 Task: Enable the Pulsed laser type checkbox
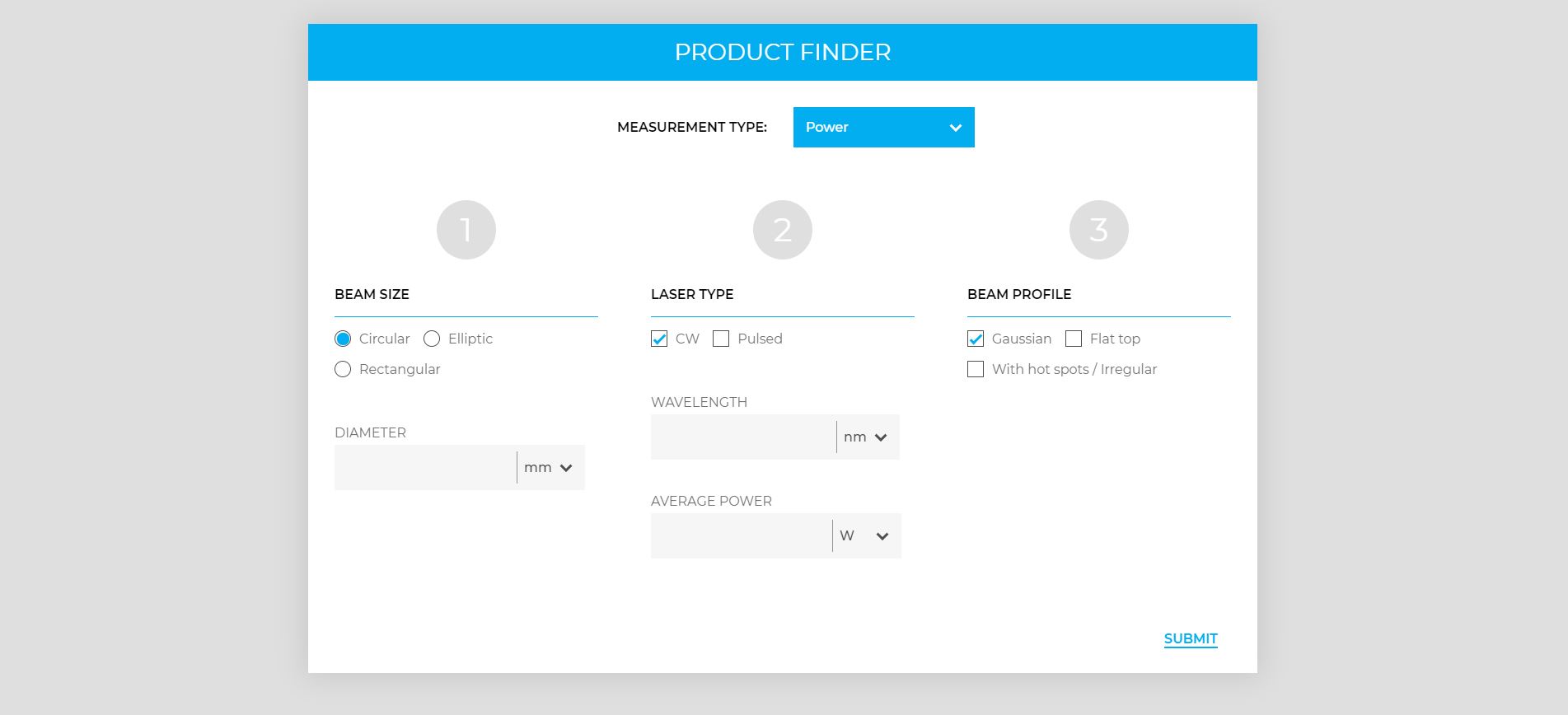pyautogui.click(x=722, y=339)
